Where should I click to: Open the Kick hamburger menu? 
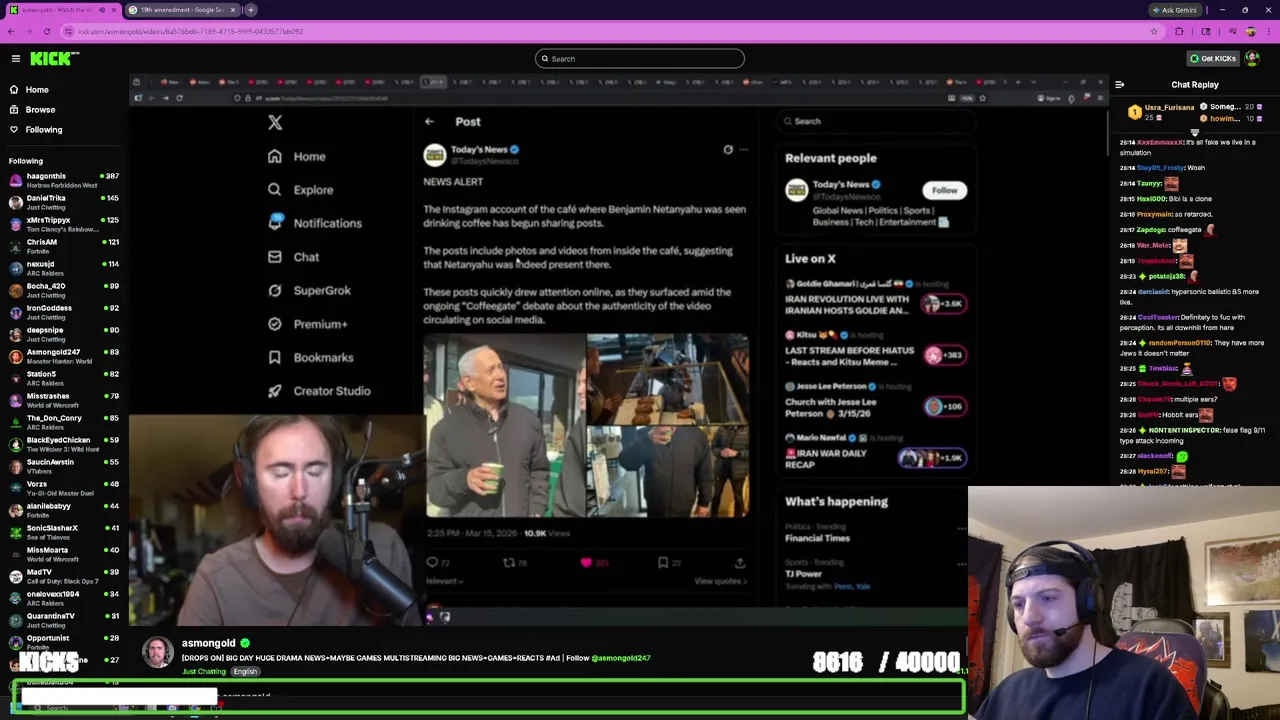(16, 58)
